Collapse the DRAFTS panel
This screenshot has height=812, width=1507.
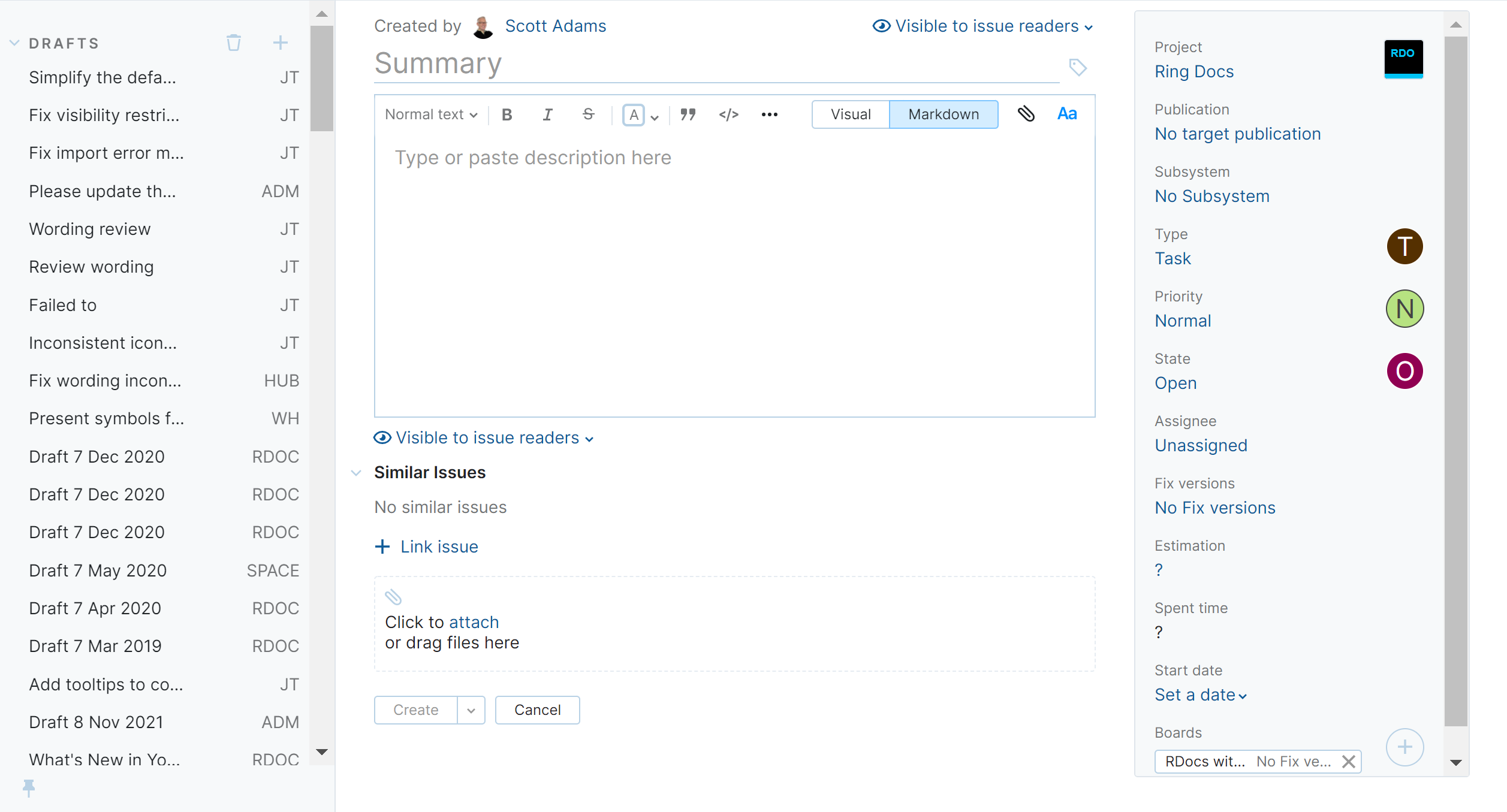click(13, 43)
